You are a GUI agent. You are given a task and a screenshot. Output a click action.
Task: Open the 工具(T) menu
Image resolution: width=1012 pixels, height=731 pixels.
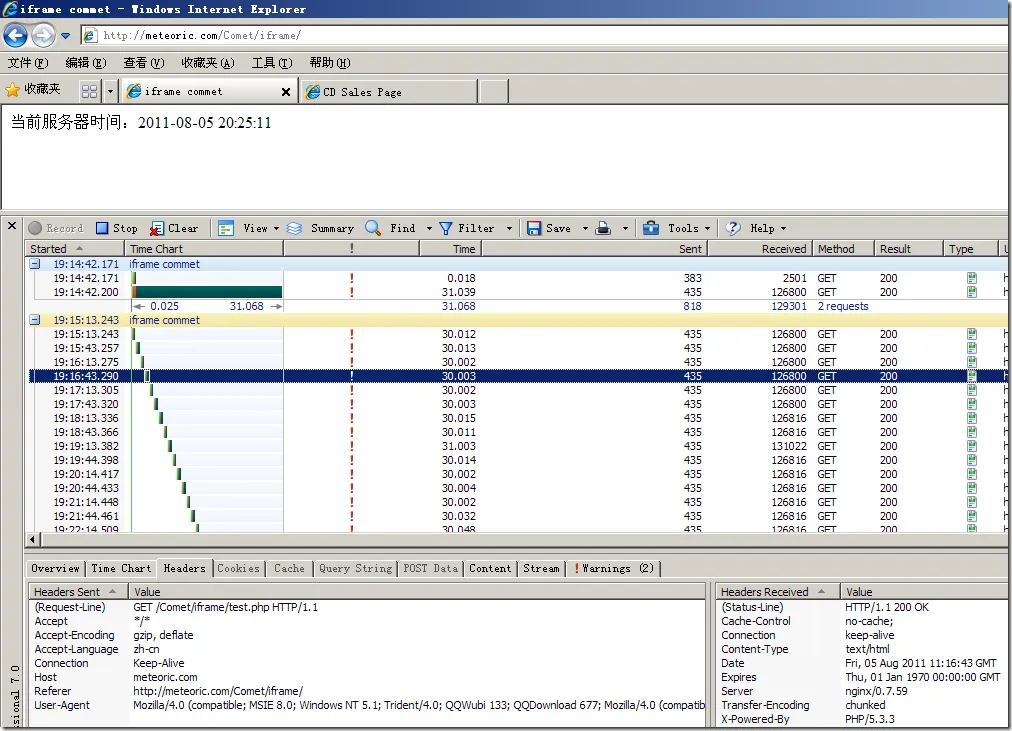[x=271, y=63]
